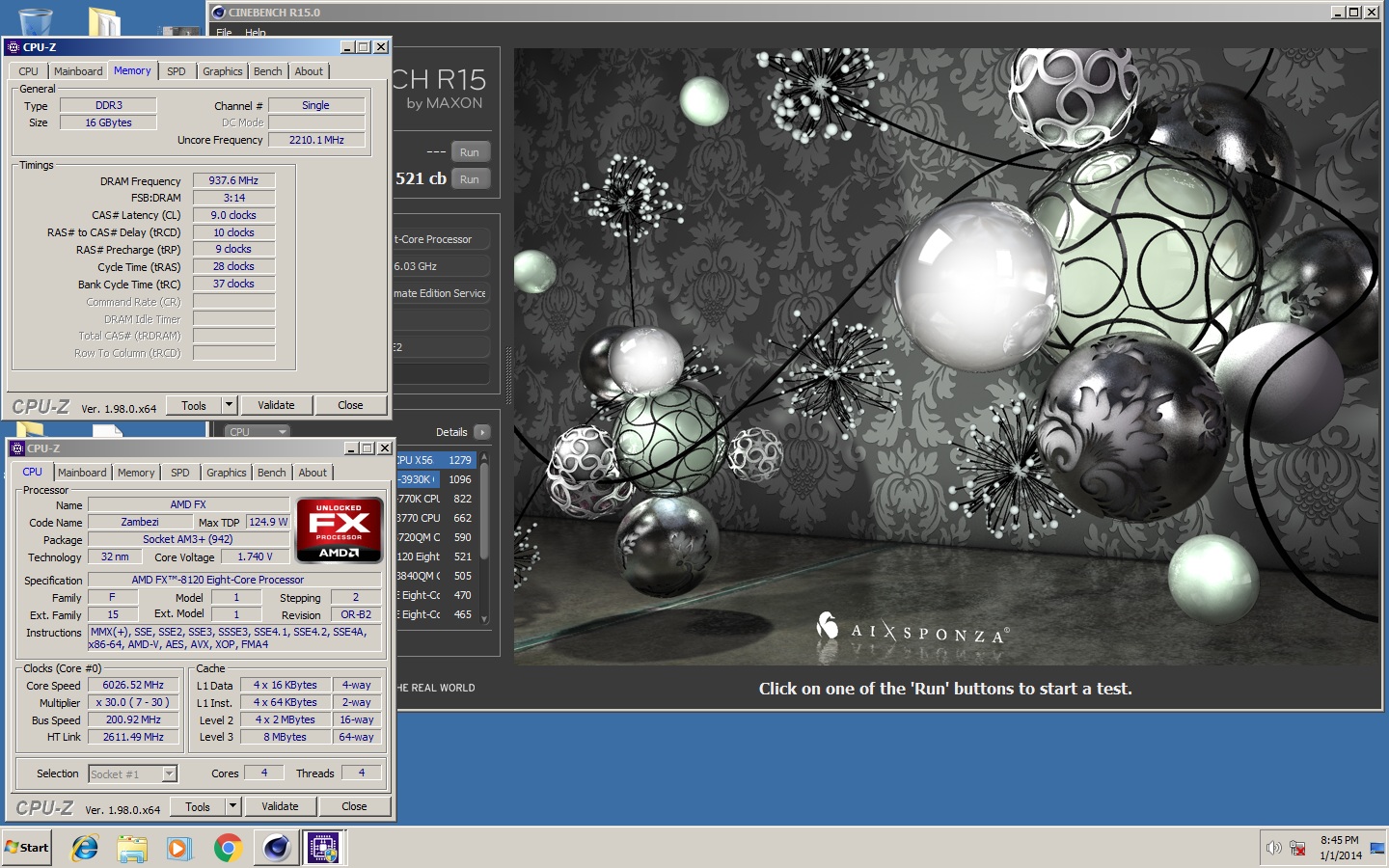Open About tab in lower CPU-Z window
1389x868 pixels.
pyautogui.click(x=313, y=473)
